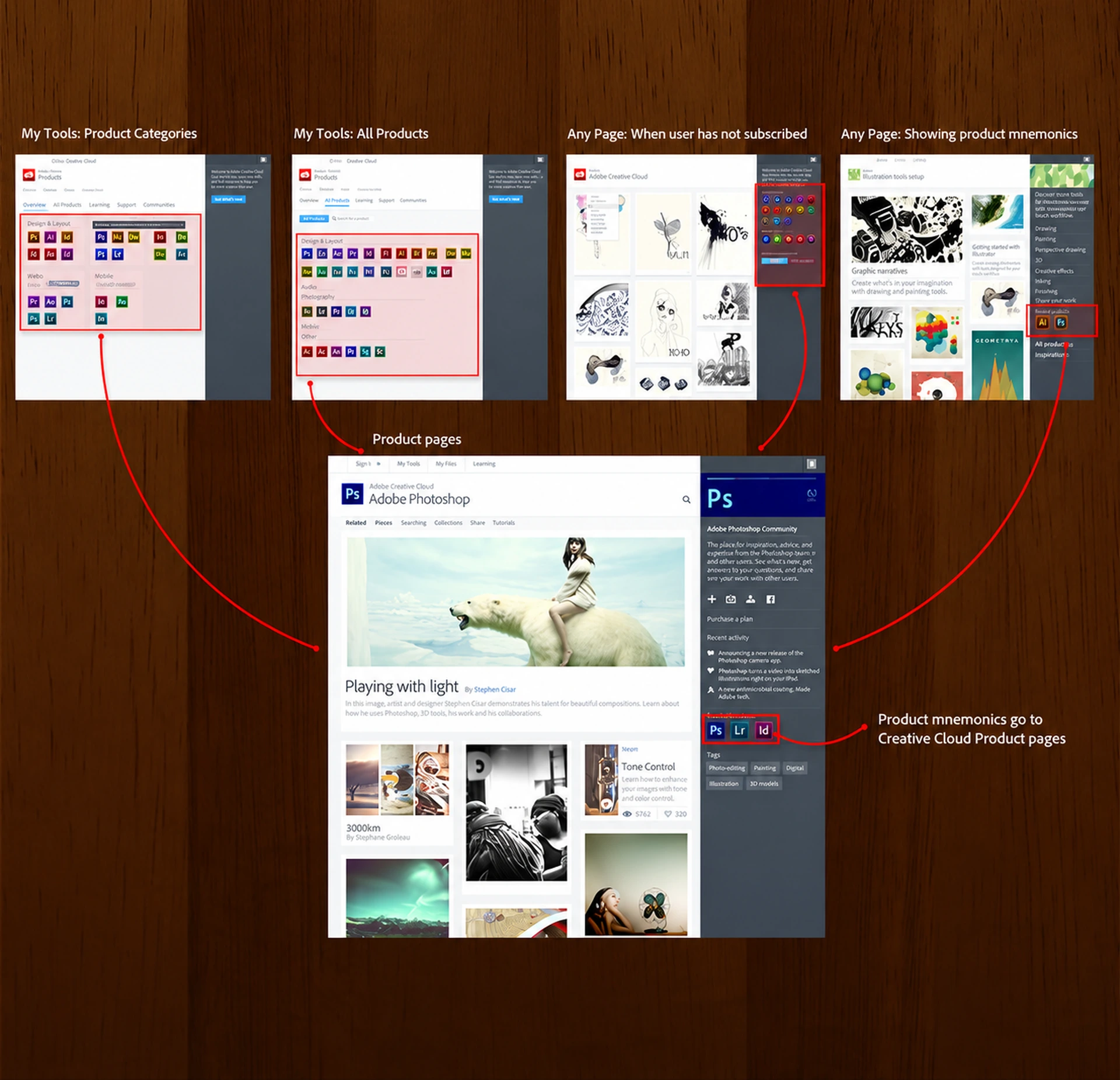Open the Playing with light polar bear image
This screenshot has width=1120, height=1080.
(x=516, y=602)
